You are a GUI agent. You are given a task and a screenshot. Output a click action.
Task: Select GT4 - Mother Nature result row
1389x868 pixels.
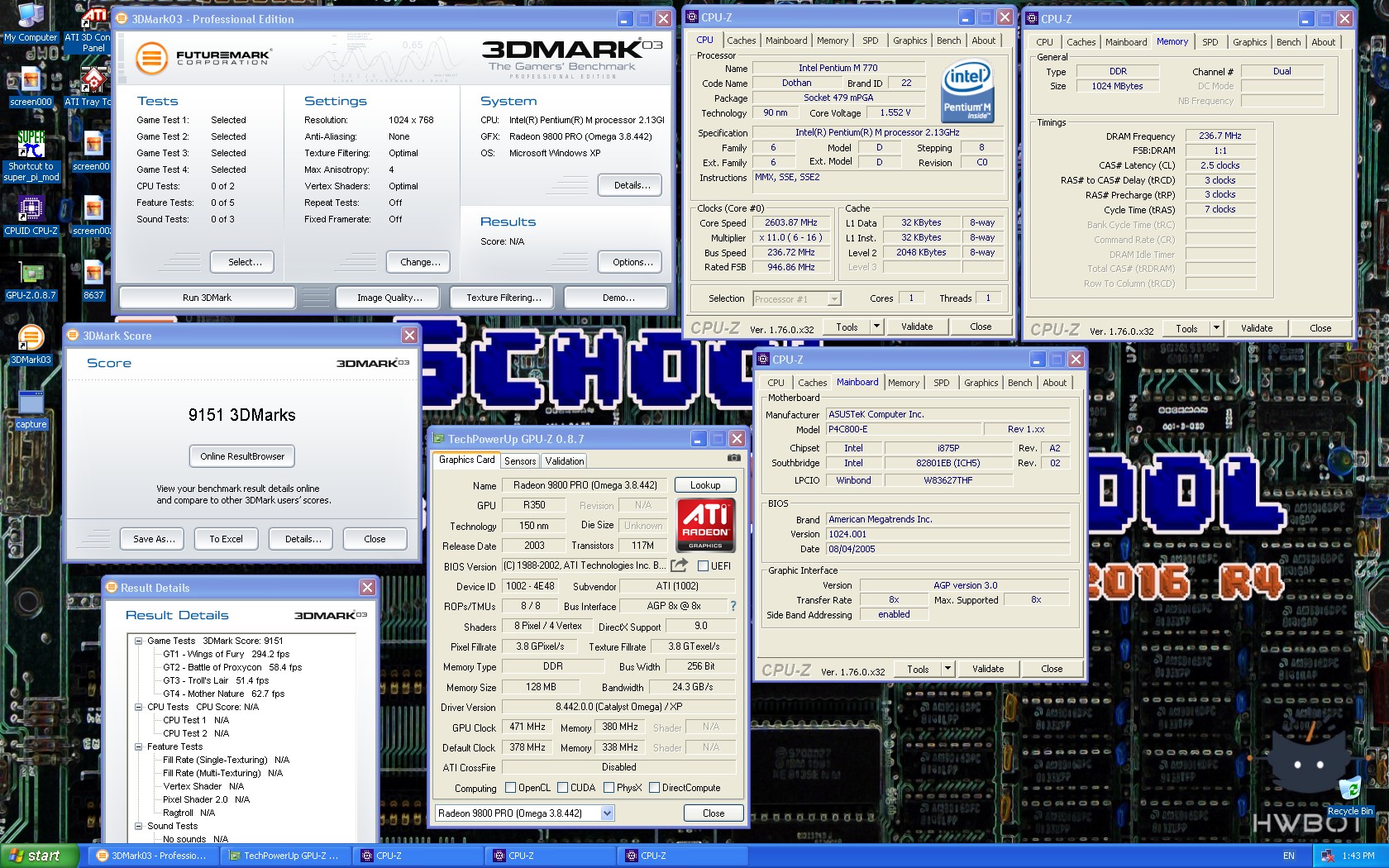click(x=223, y=694)
